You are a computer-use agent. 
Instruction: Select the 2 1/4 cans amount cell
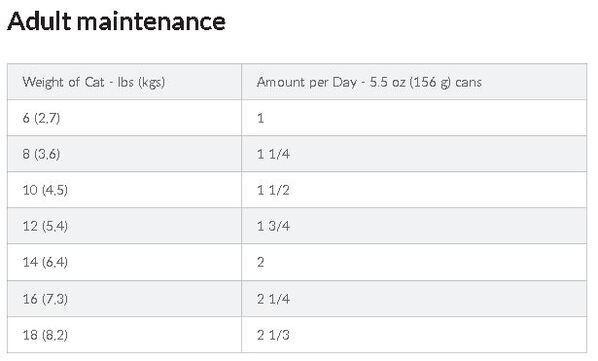[x=414, y=299]
